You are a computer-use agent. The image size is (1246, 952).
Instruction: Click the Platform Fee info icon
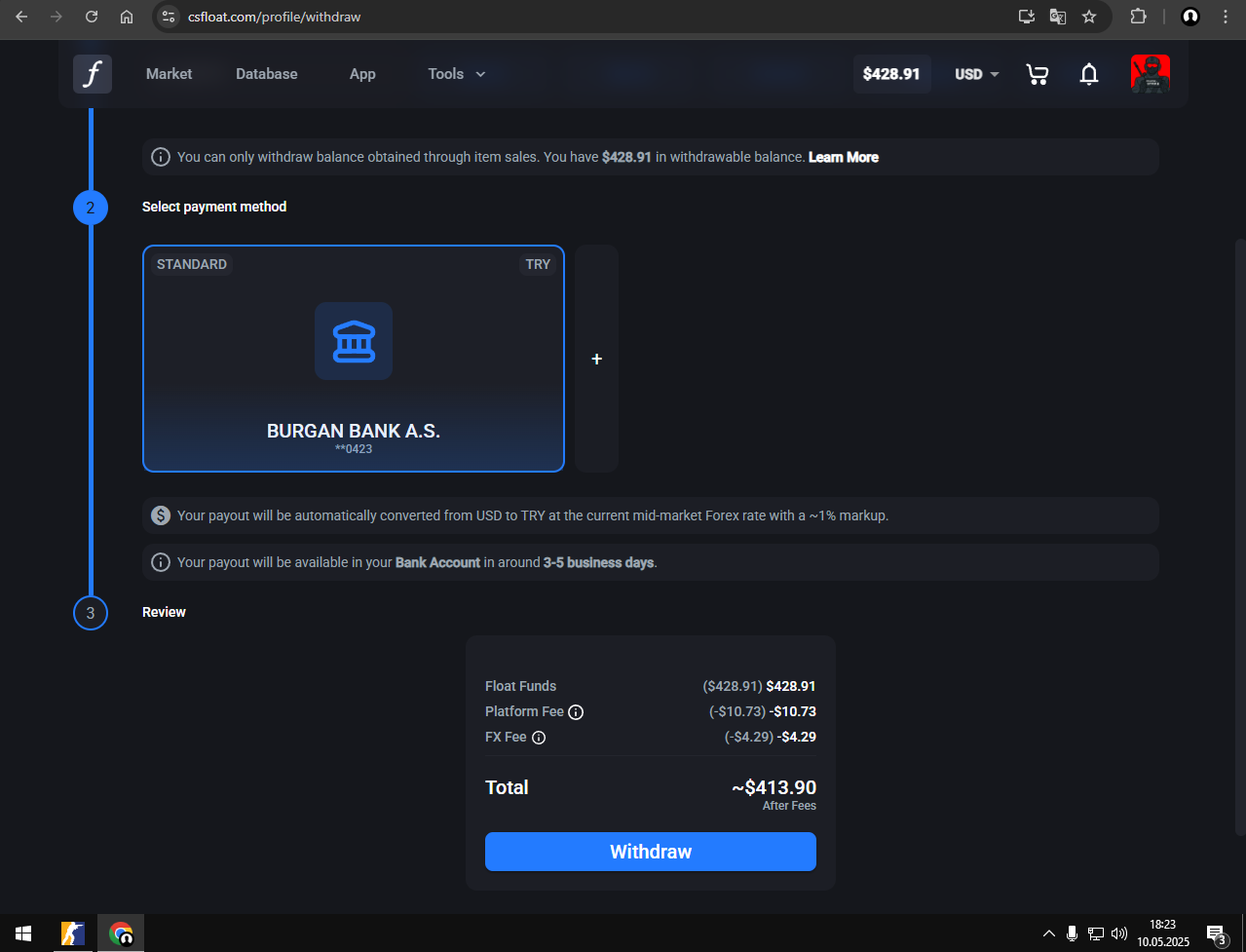tap(576, 712)
